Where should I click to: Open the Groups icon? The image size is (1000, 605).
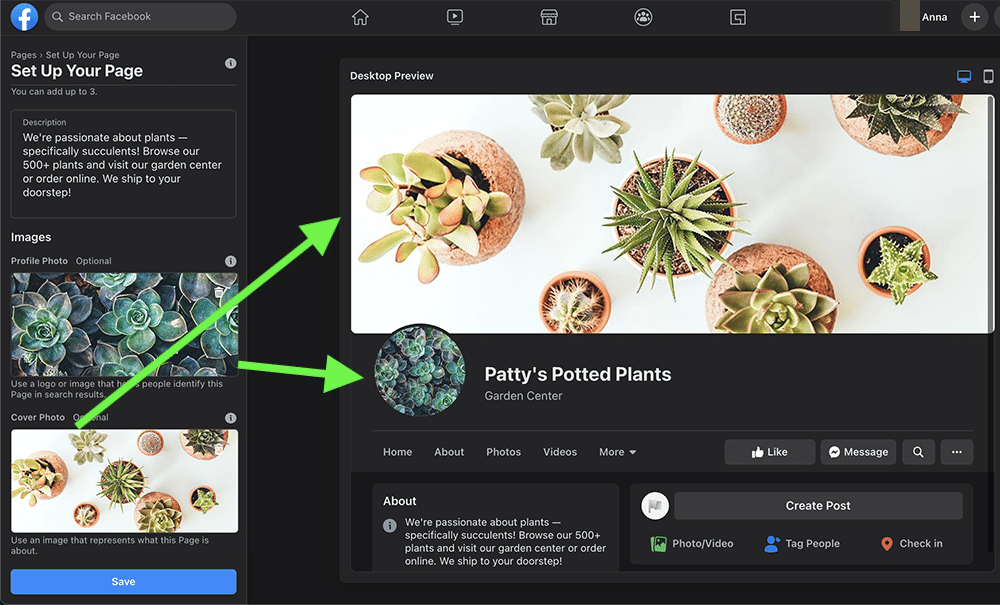coord(643,17)
